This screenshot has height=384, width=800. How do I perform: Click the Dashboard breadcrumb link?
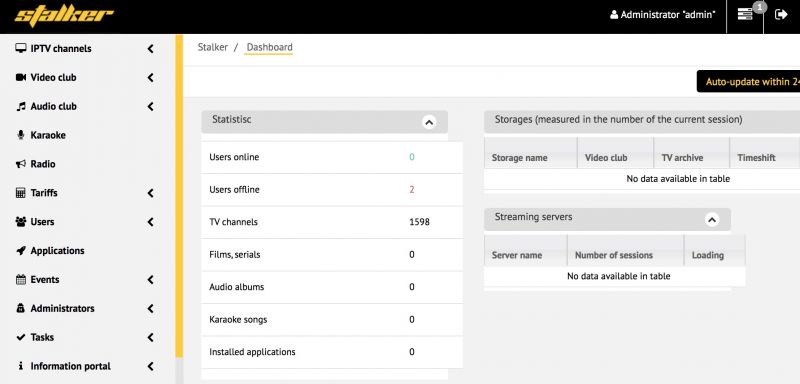(269, 47)
